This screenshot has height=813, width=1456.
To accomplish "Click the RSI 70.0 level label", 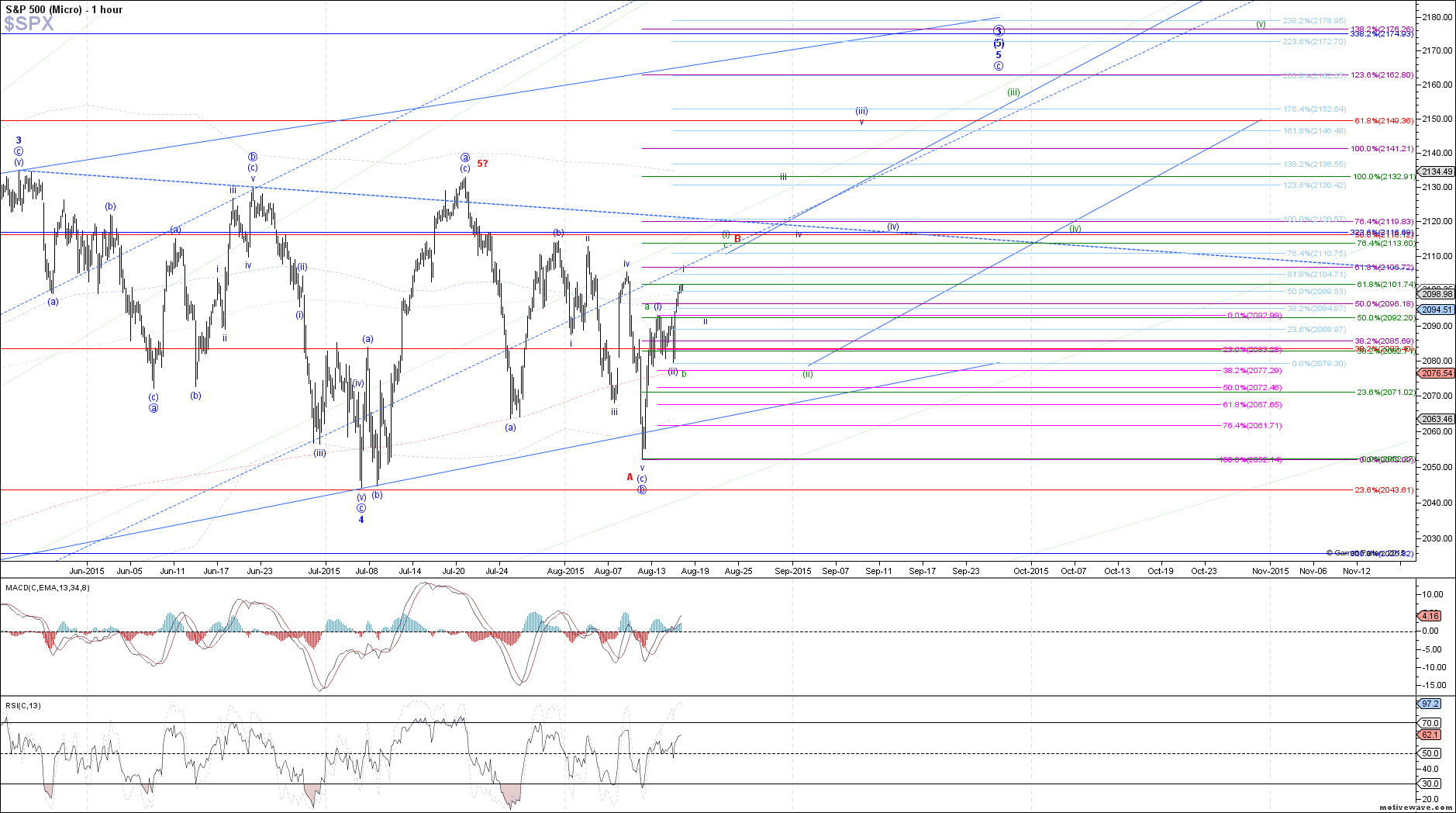I will coord(1430,723).
